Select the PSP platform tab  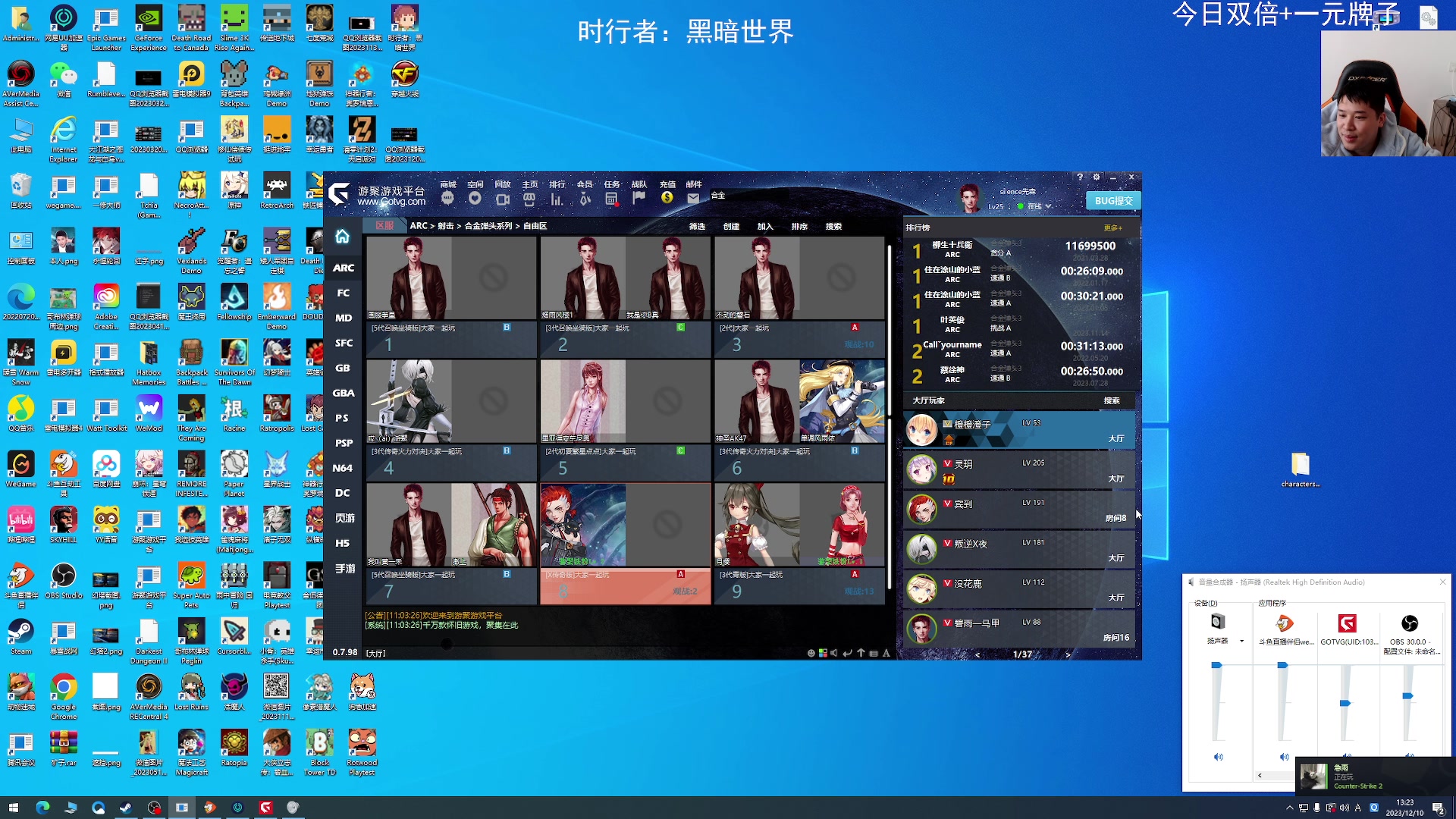344,443
